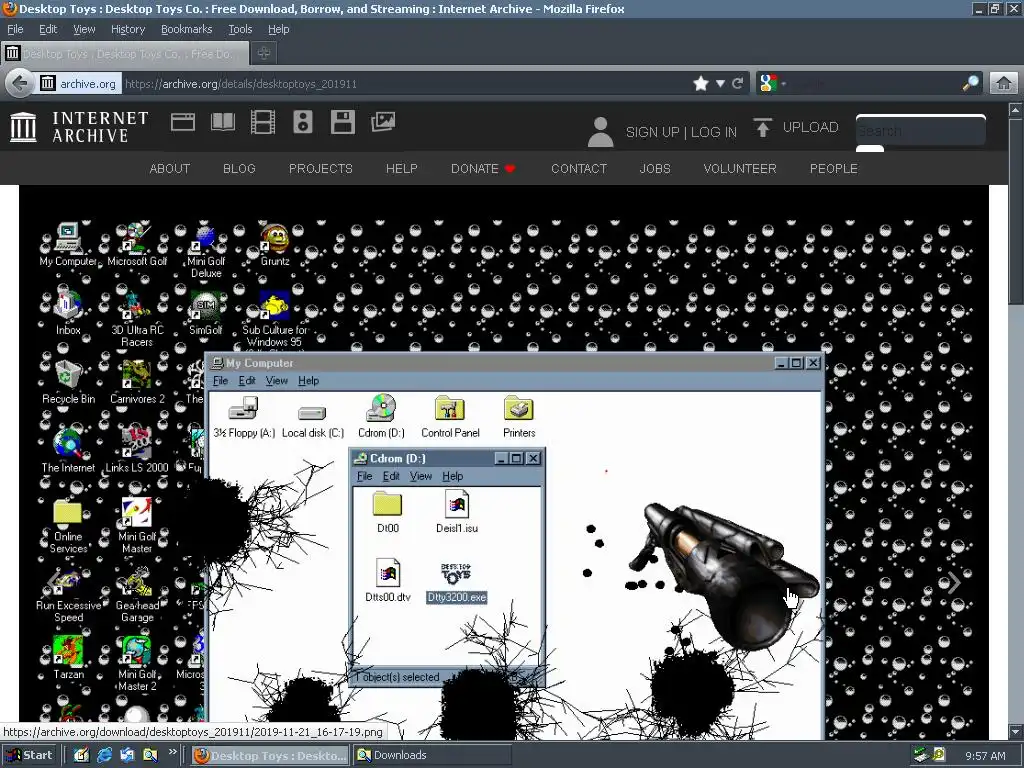This screenshot has width=1024, height=768.
Task: Open the Firefox Help menu
Action: pos(278,29)
